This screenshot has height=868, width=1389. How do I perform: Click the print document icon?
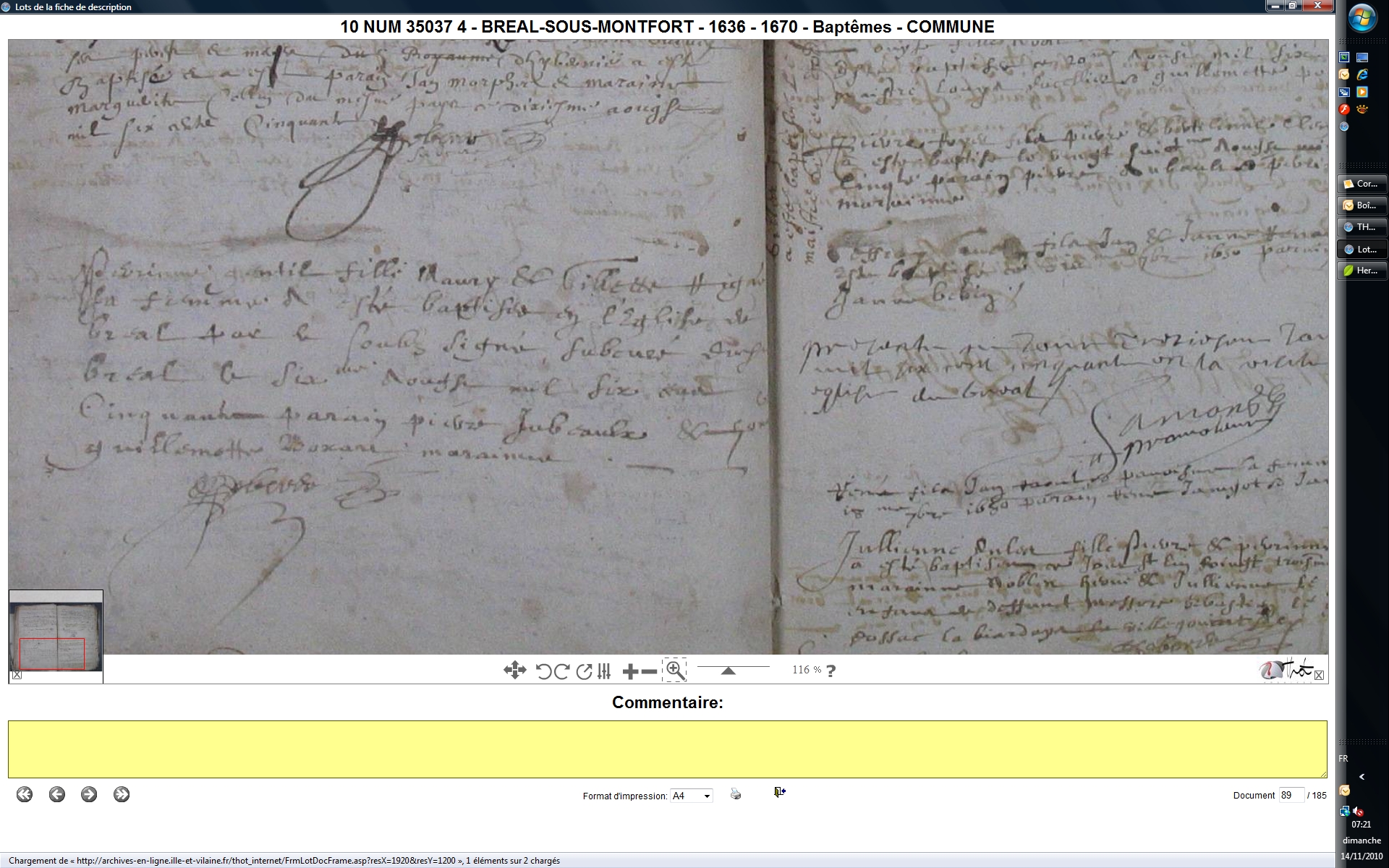(736, 794)
